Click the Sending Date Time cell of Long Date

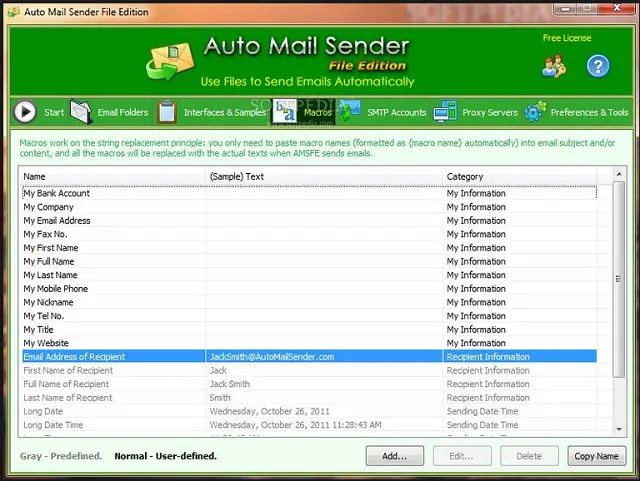click(520, 411)
